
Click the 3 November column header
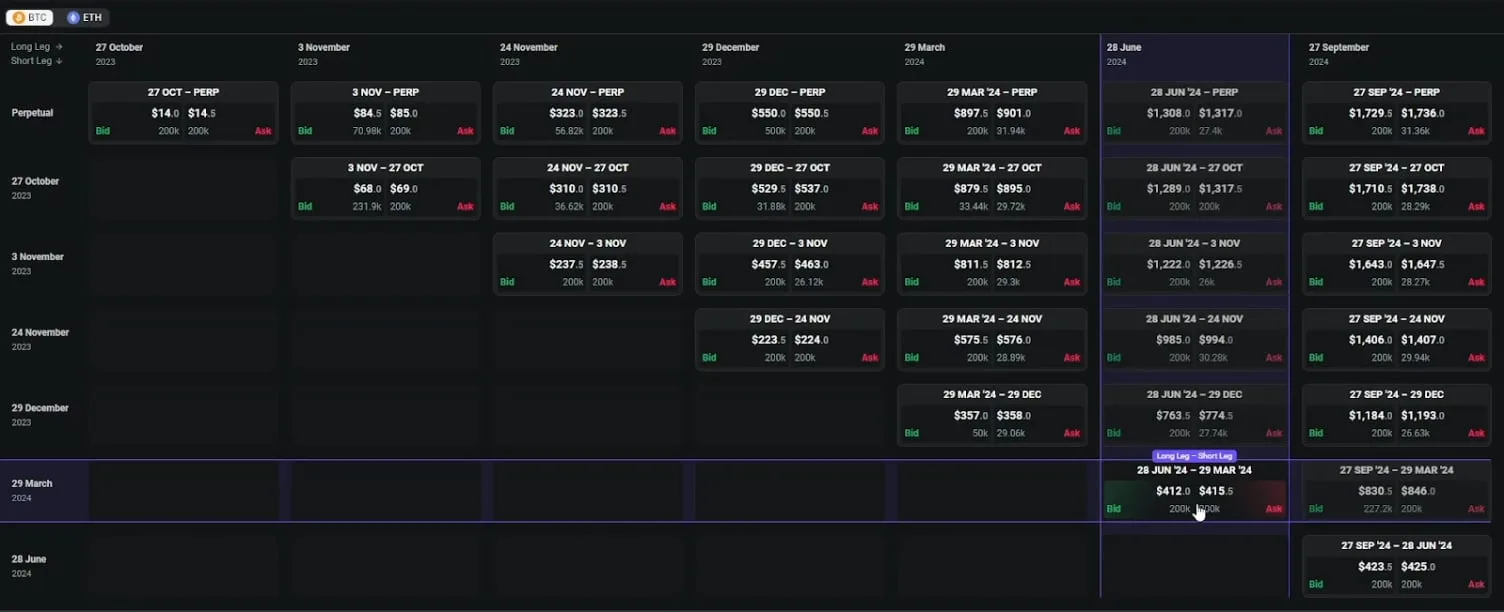click(x=323, y=54)
